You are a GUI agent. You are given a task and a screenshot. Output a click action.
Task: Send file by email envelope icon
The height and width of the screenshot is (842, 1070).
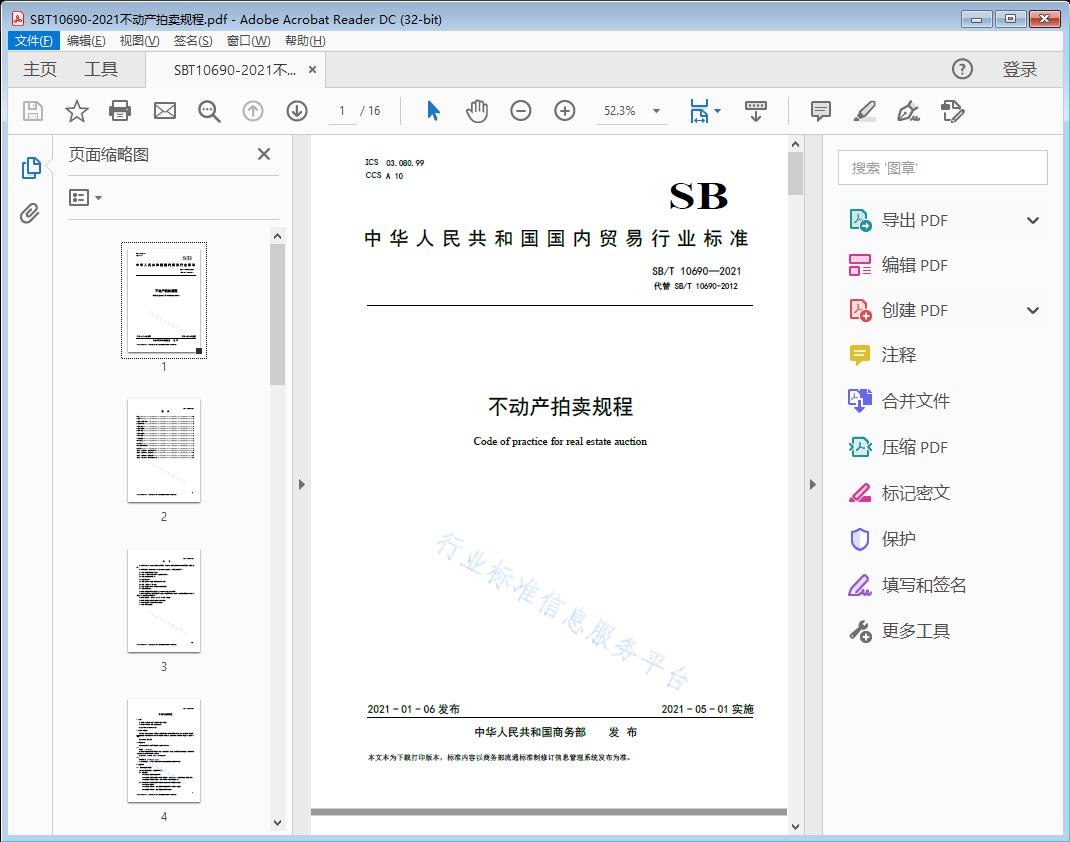pos(165,111)
